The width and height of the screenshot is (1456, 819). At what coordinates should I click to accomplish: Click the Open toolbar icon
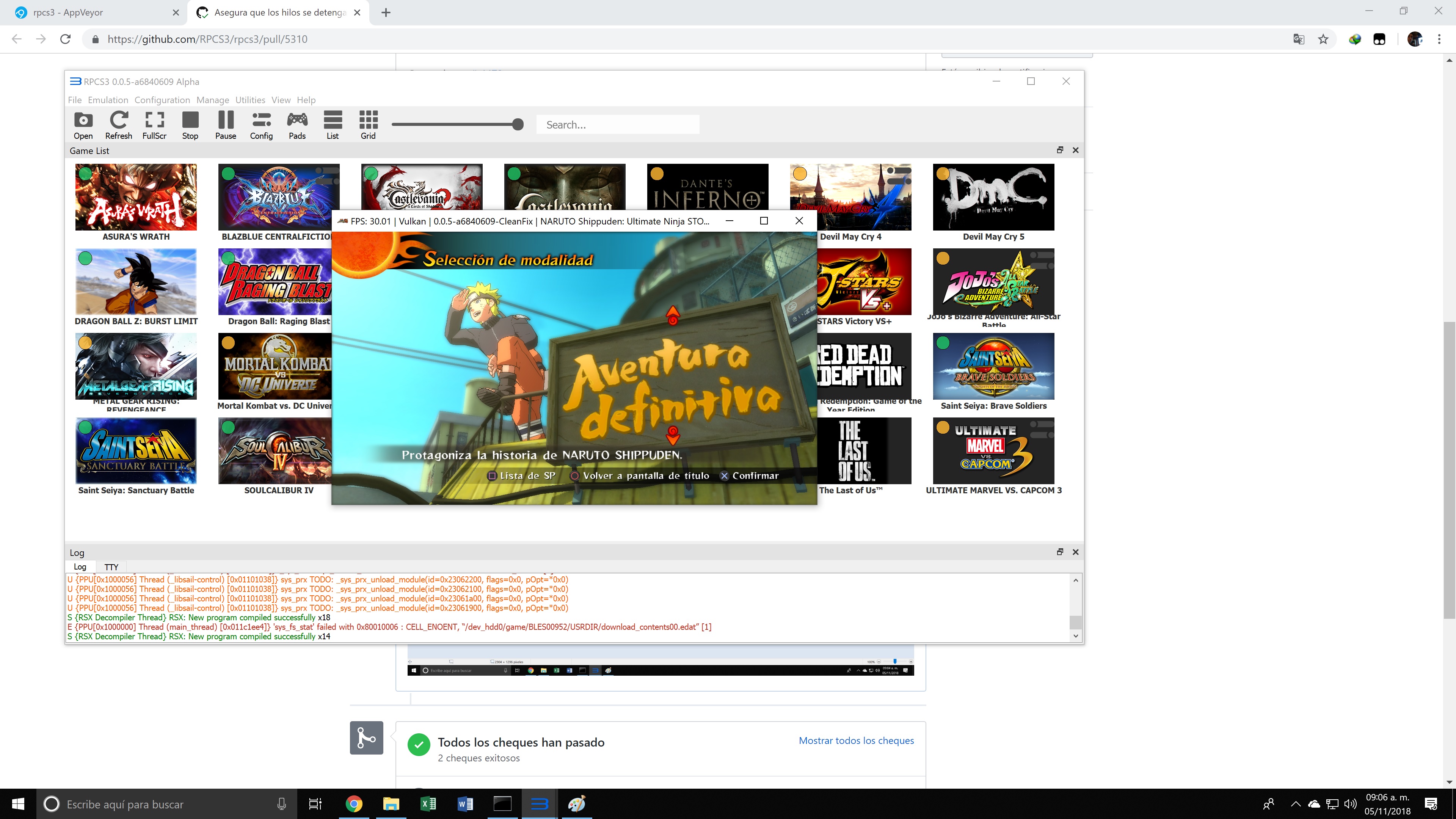[83, 125]
